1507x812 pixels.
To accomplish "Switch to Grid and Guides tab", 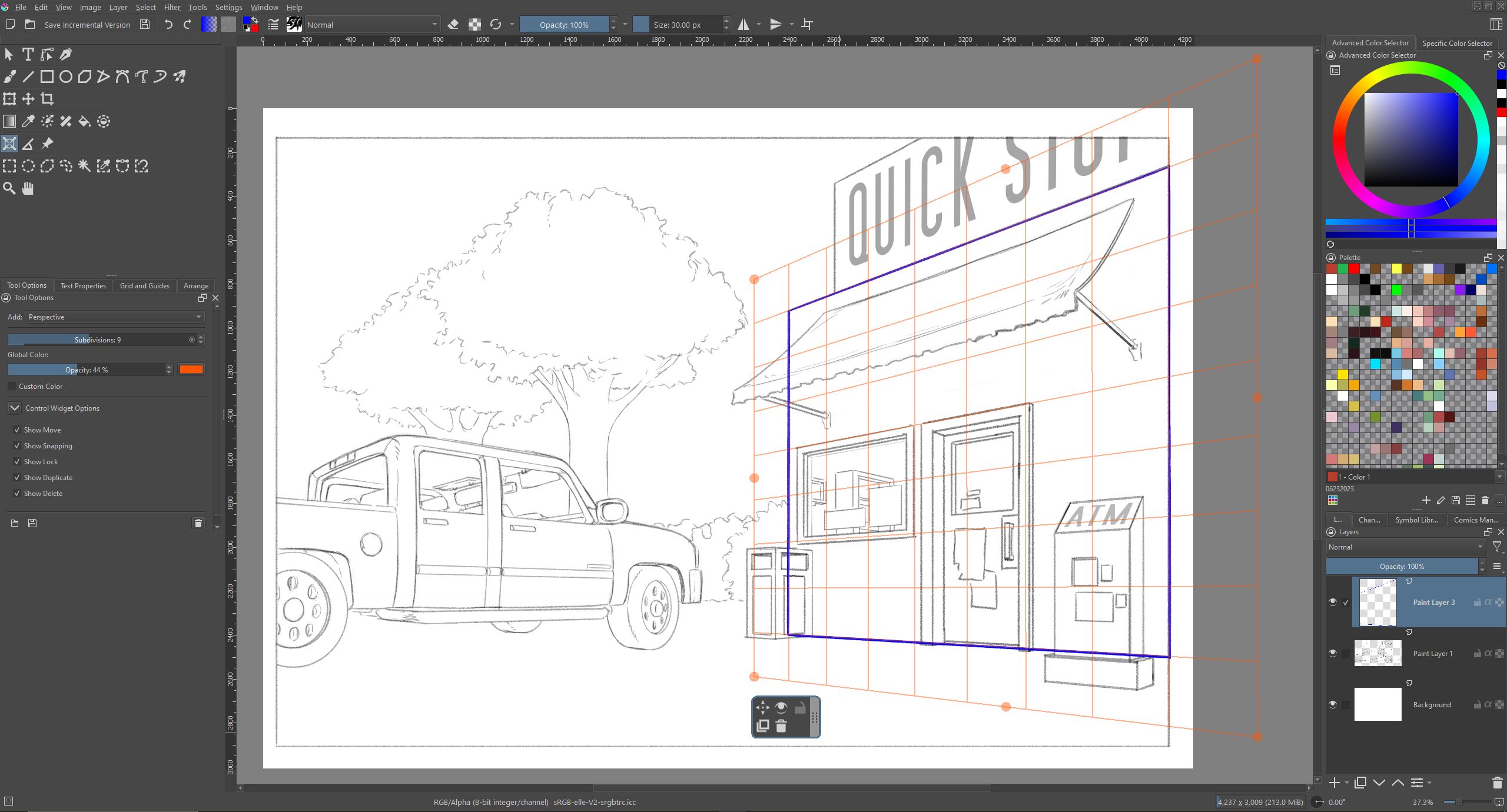I will coord(144,286).
